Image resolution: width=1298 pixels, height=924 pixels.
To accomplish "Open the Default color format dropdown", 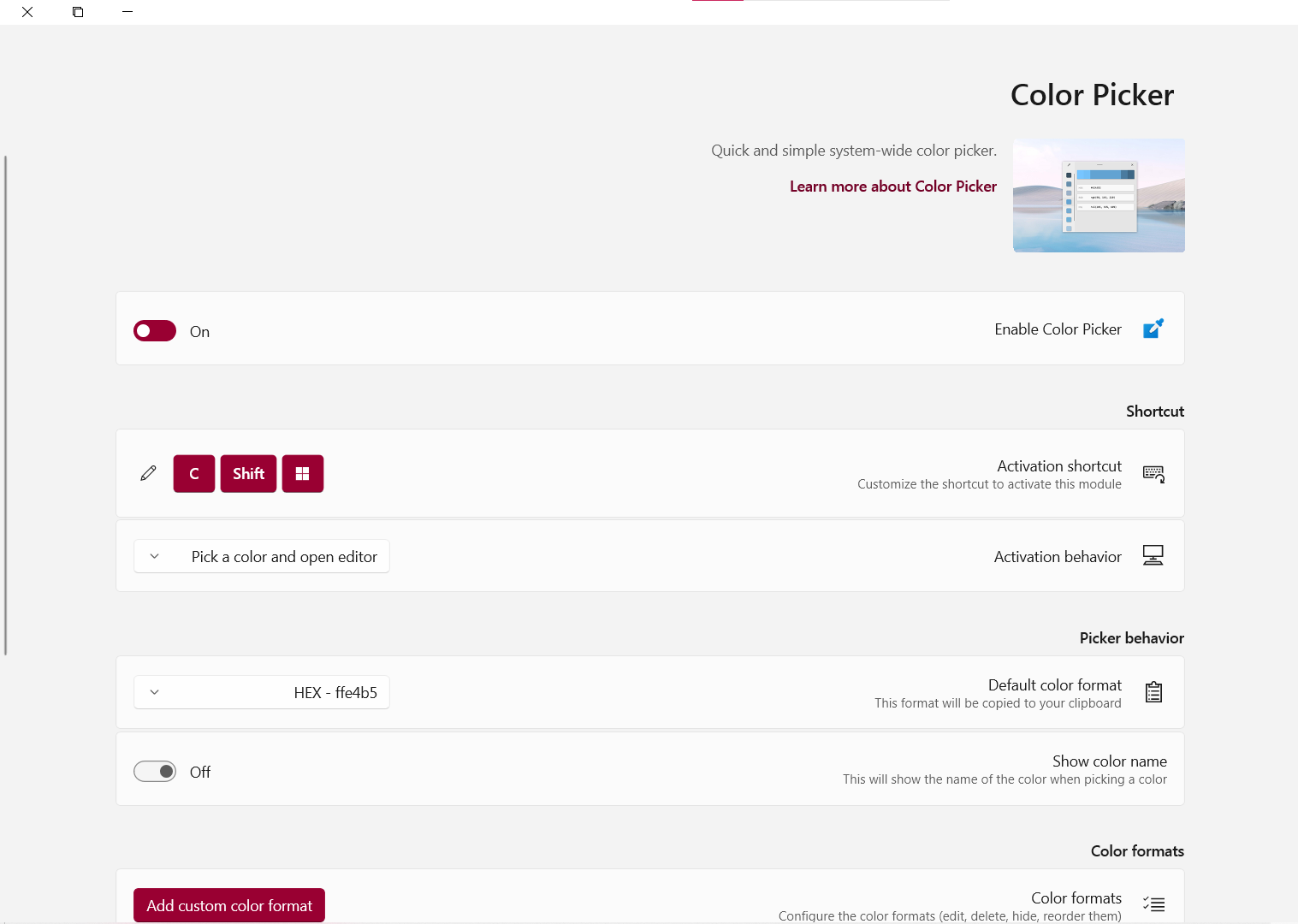I will click(262, 692).
